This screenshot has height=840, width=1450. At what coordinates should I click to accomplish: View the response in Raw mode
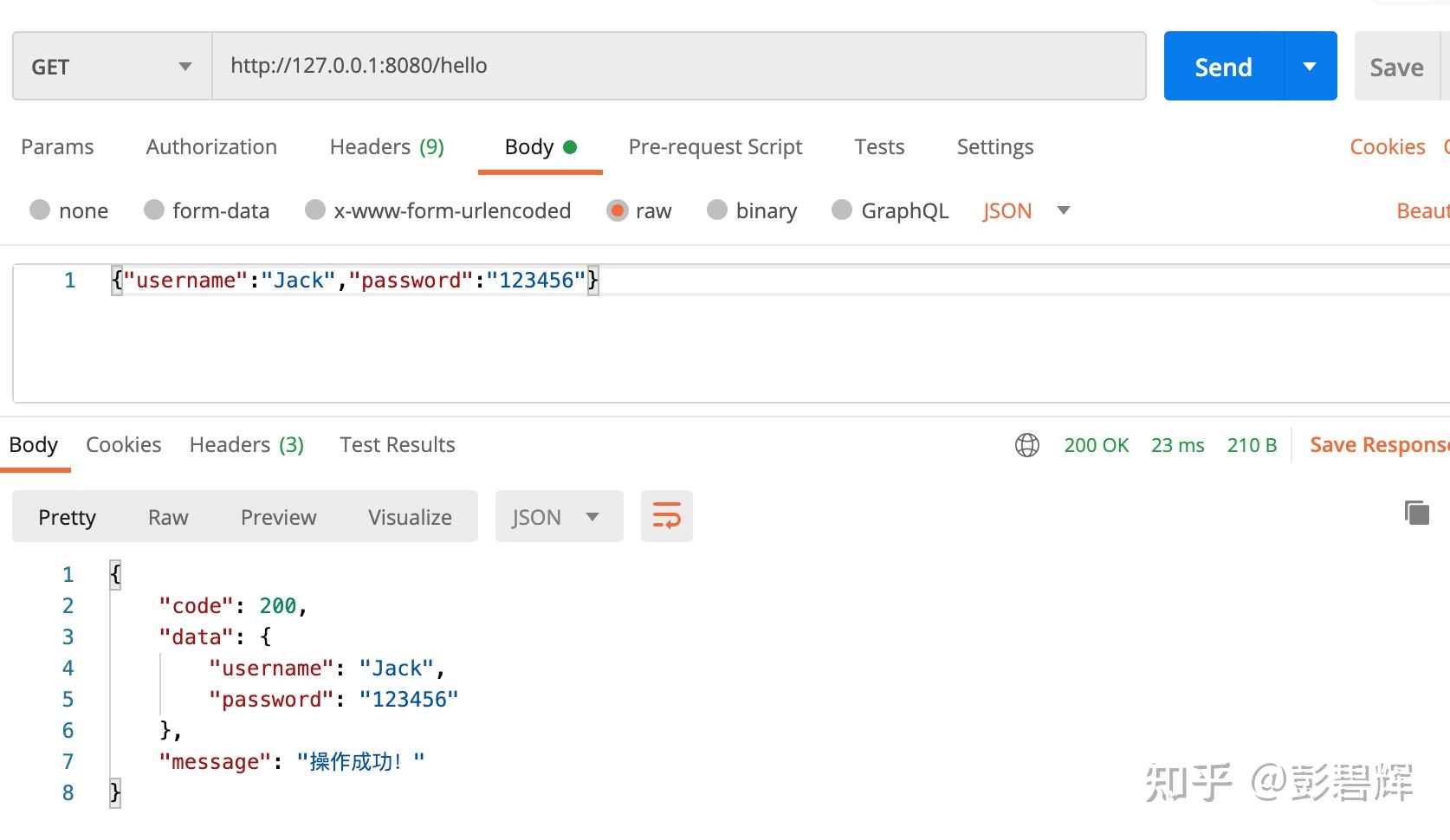pos(167,516)
